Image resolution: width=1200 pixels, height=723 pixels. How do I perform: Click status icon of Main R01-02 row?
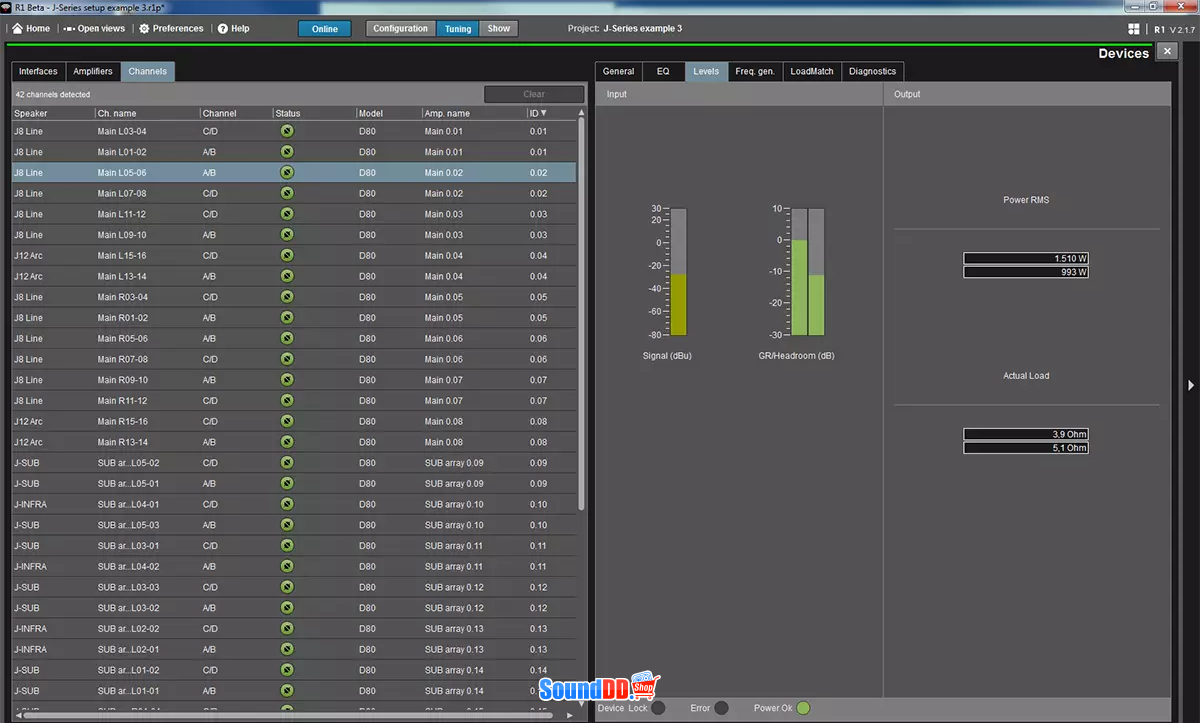287,318
